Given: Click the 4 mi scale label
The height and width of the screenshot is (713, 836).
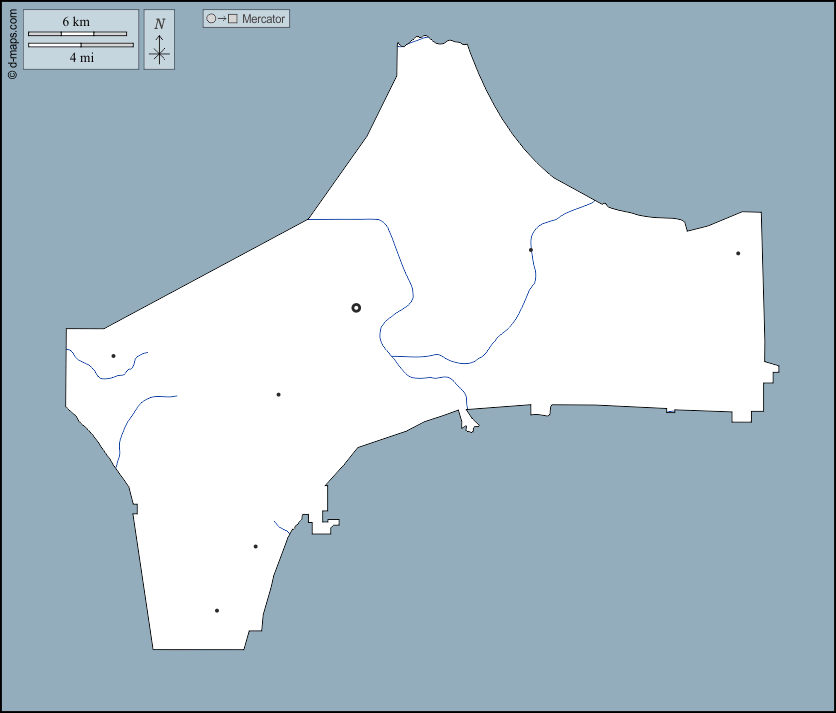Looking at the screenshot, I should [x=81, y=57].
